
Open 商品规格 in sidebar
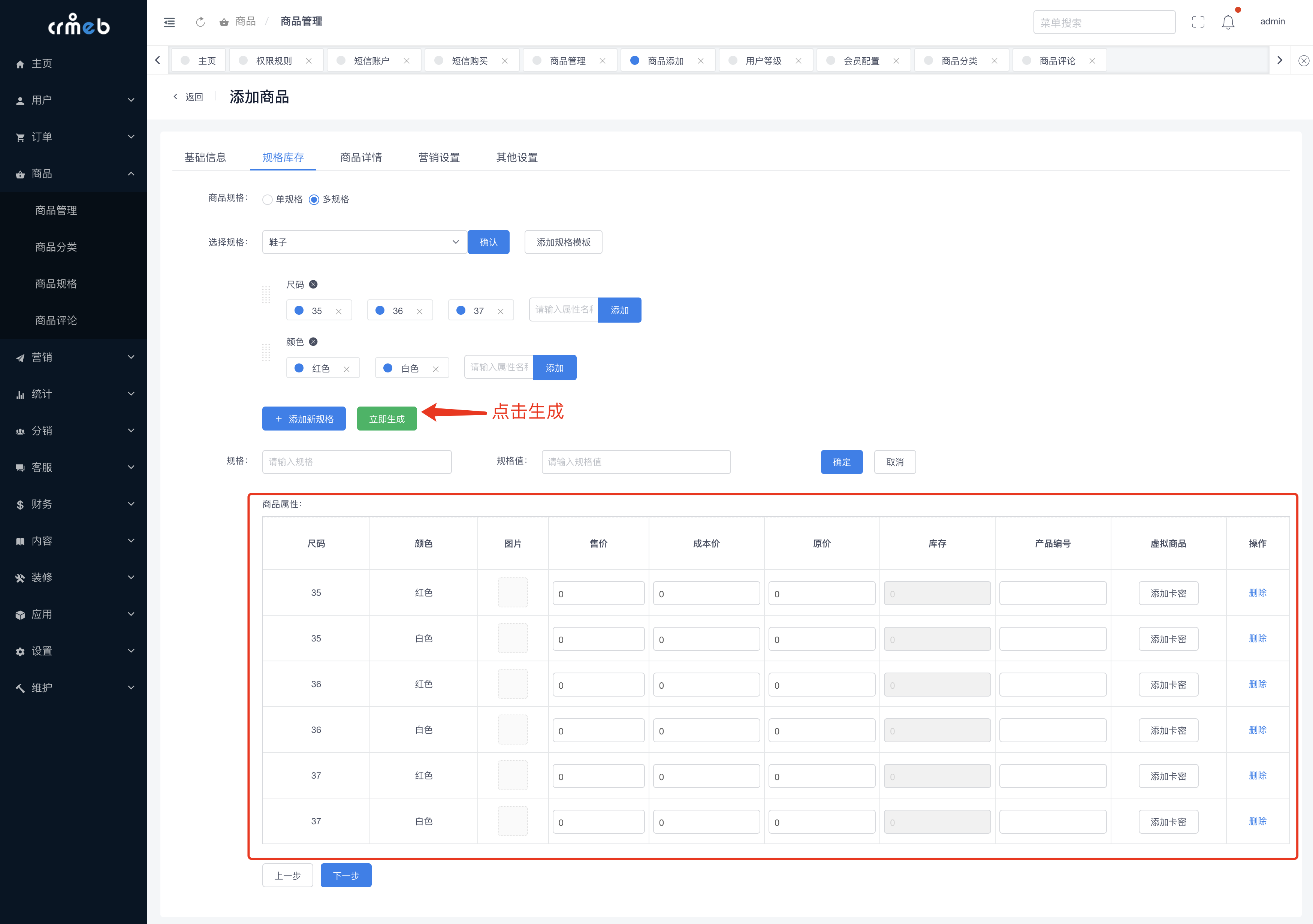(x=73, y=284)
